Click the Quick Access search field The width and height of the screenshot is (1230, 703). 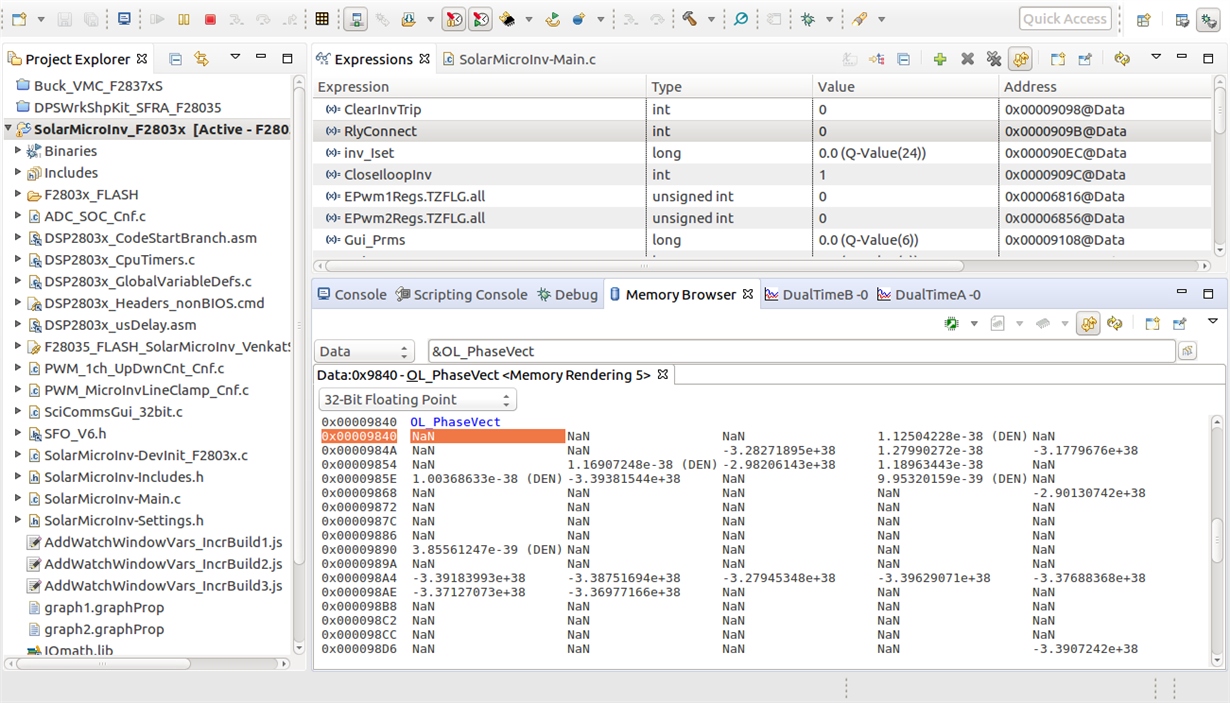(1064, 19)
